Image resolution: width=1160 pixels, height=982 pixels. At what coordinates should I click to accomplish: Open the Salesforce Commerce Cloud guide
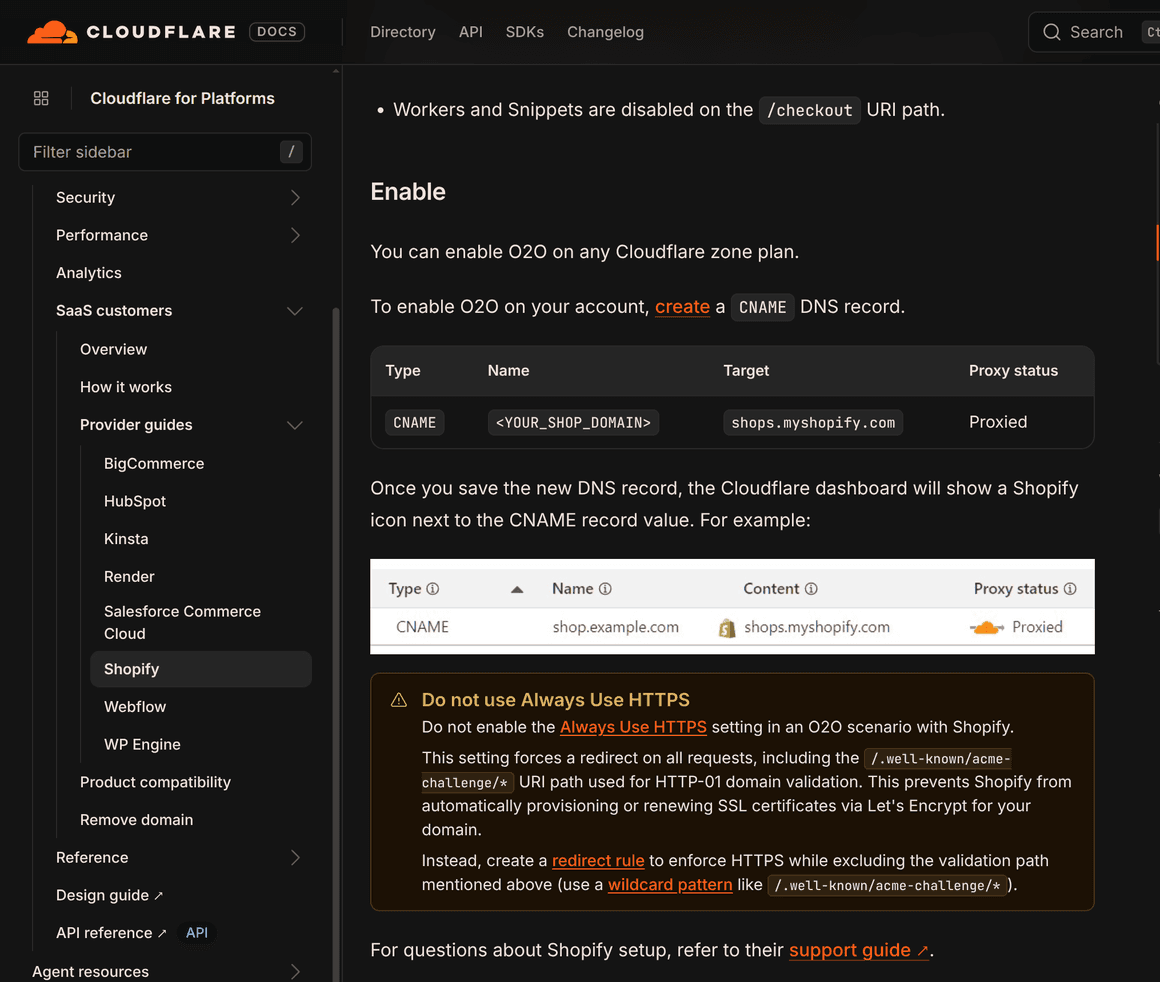182,622
